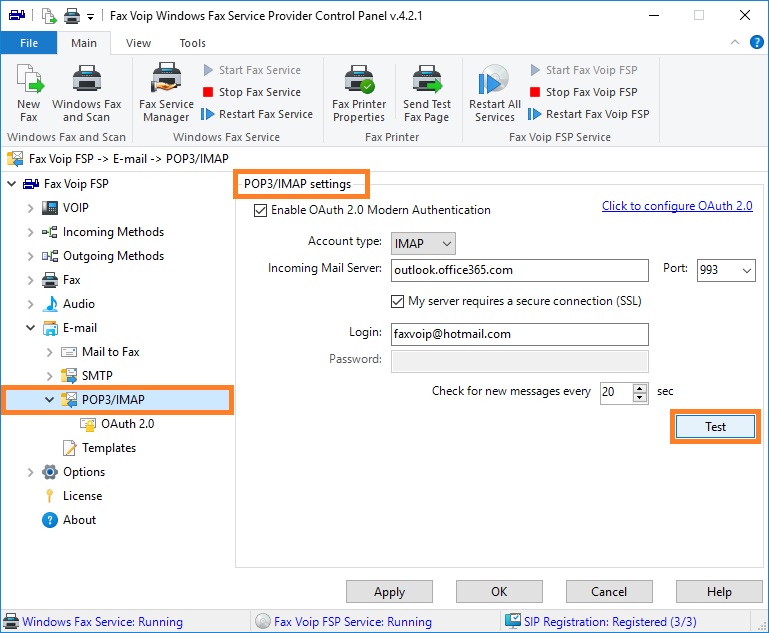Viewport: 769px width, 633px height.
Task: Select Fax printer icon in tree
Action: pyautogui.click(x=50, y=280)
